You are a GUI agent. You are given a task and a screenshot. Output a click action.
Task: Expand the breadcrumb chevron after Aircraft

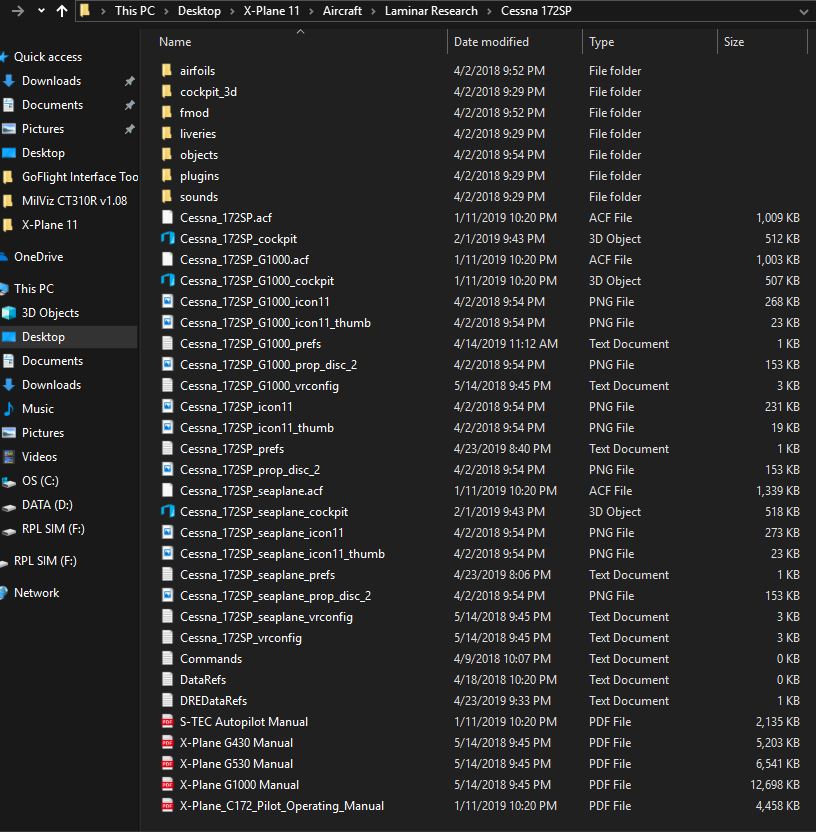pos(375,11)
